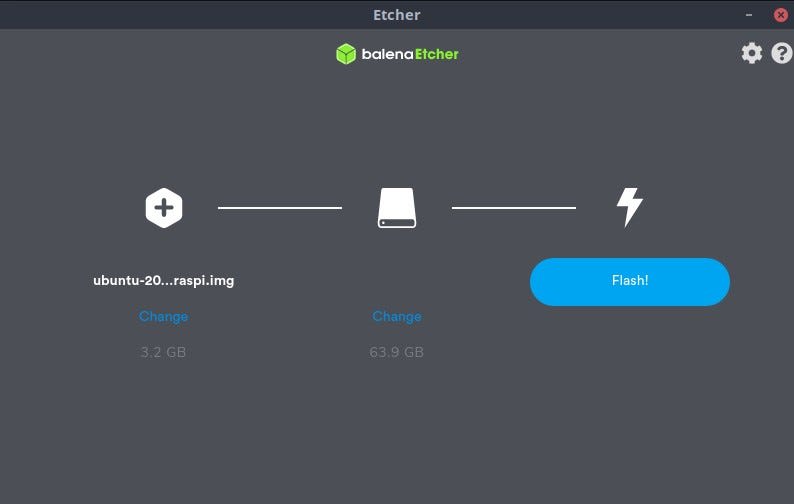Start writing with the Flash! button

(630, 282)
